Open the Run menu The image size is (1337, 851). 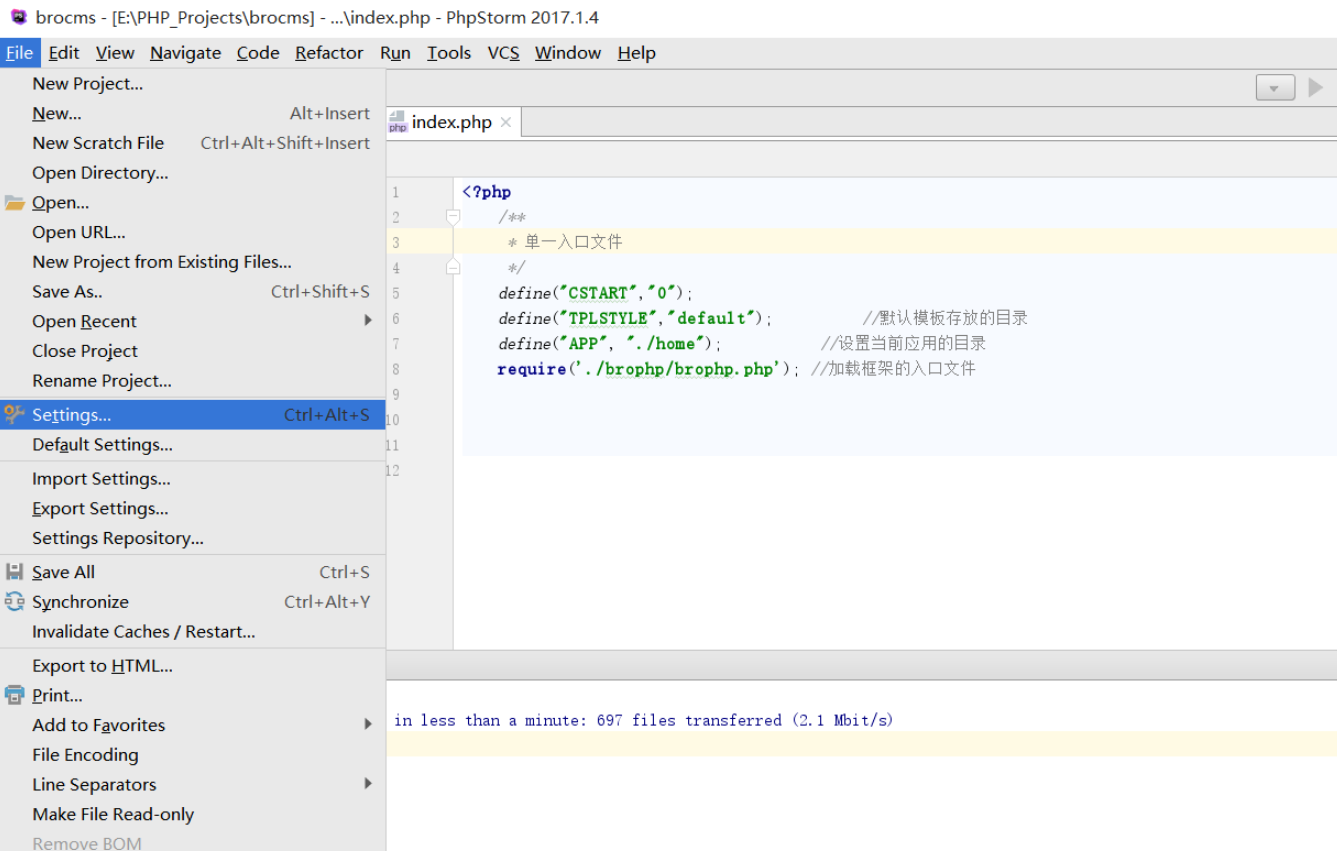click(x=395, y=53)
